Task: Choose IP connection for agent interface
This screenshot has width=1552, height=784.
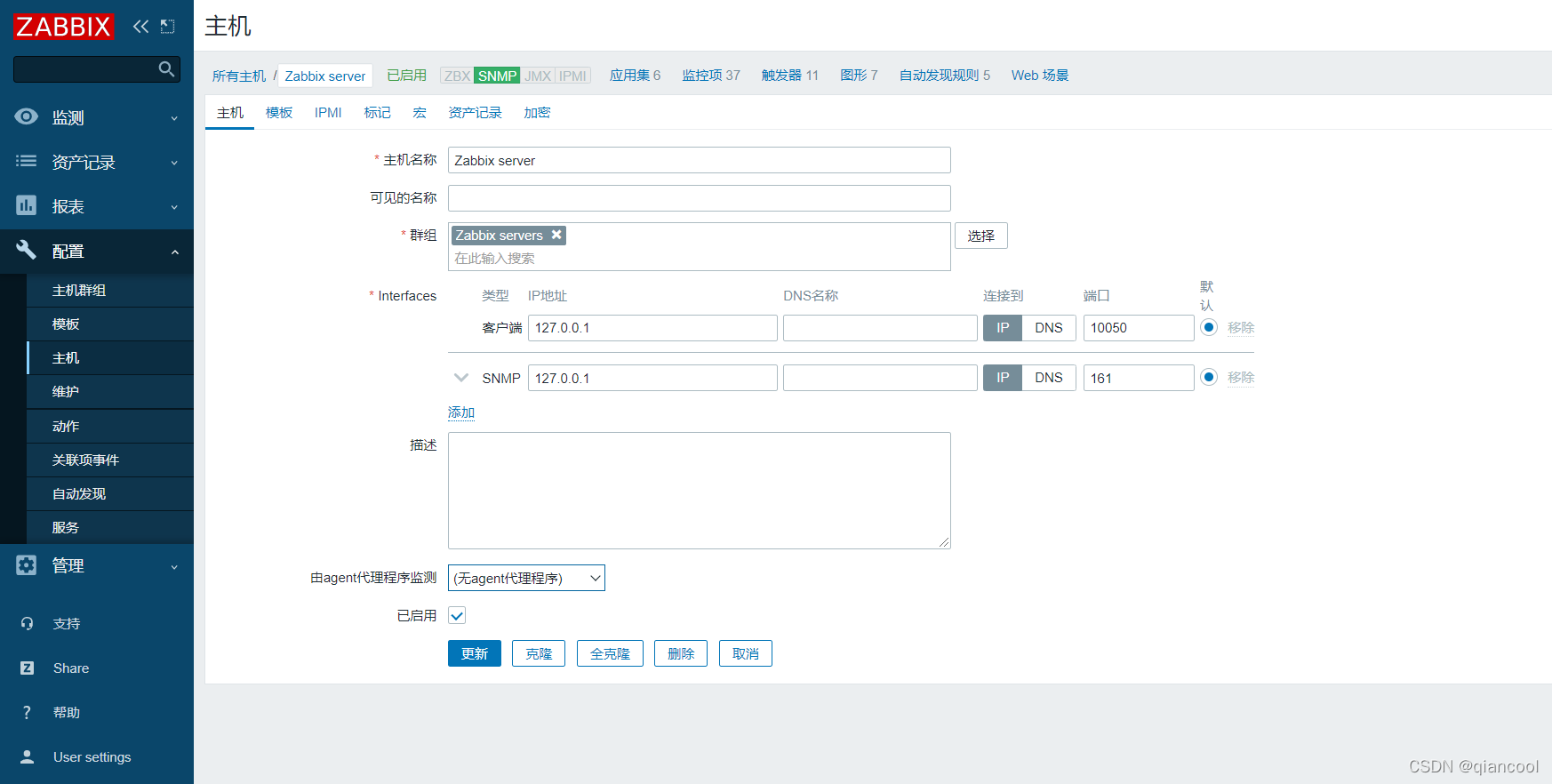Action: click(1003, 328)
